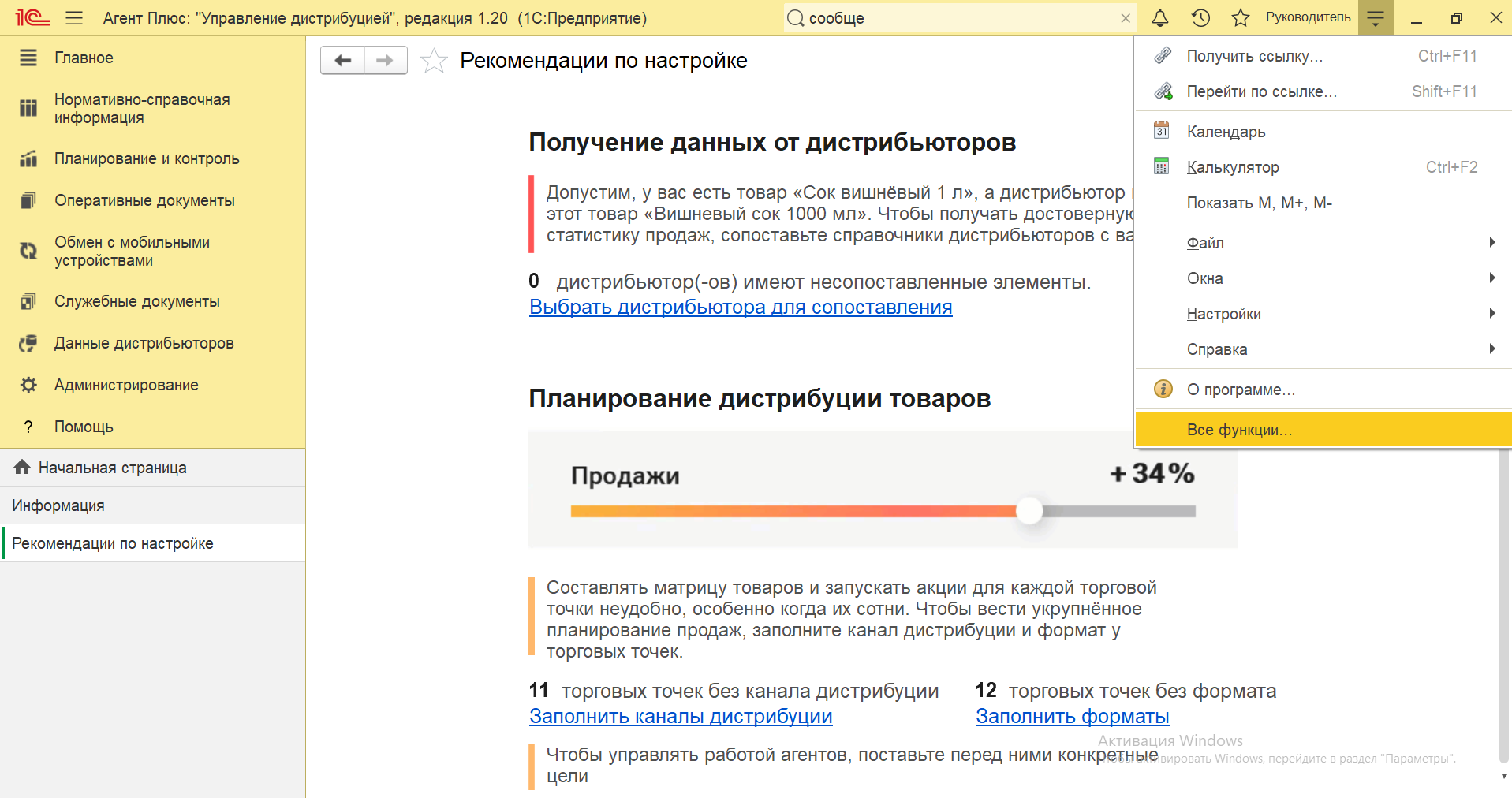Click Помощь question mark icon

28,427
